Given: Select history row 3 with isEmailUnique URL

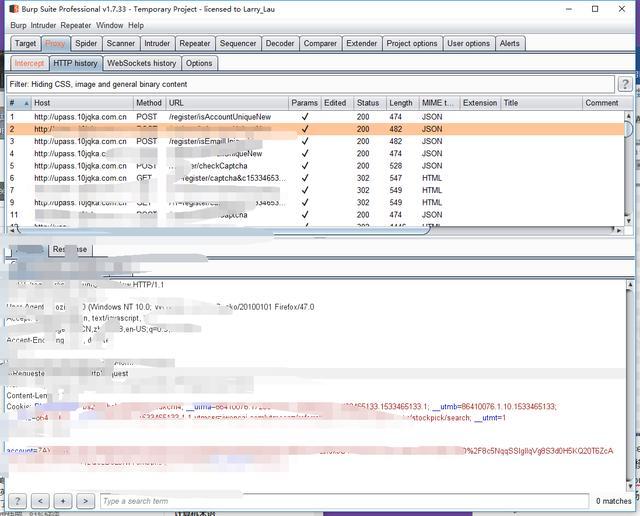Looking at the screenshot, I should [315, 141].
